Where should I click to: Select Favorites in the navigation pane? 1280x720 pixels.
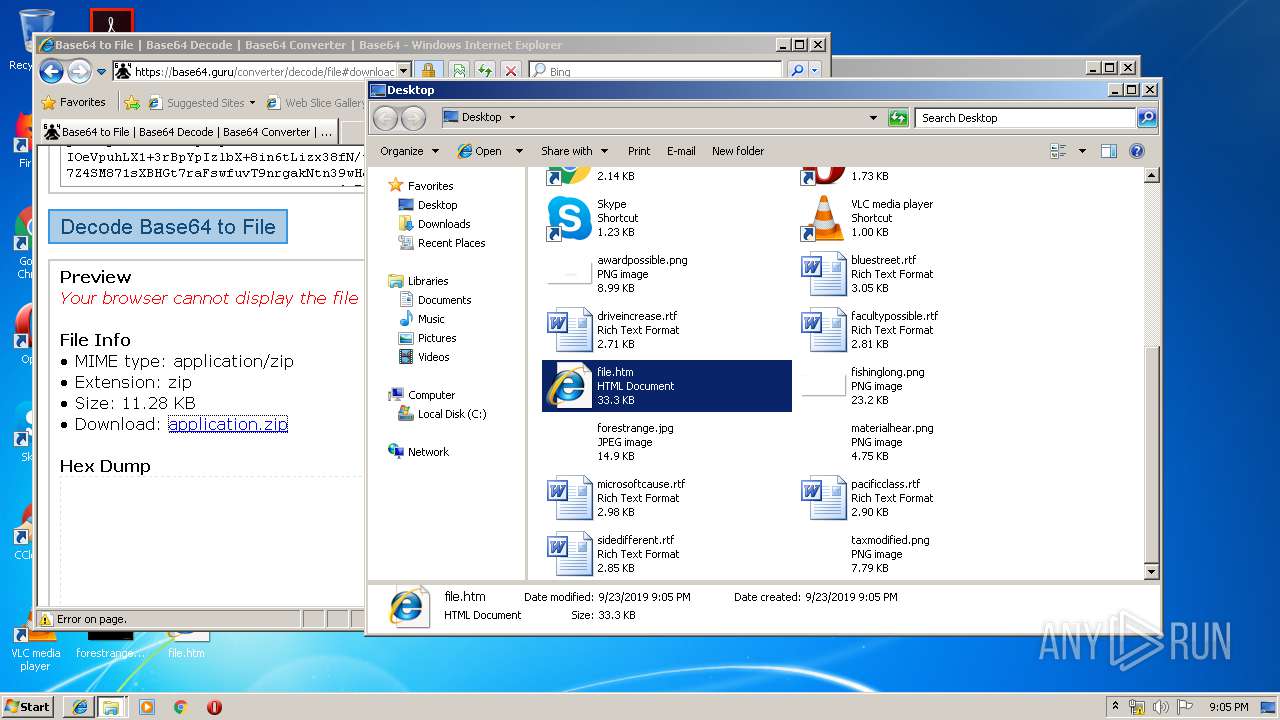click(x=421, y=186)
